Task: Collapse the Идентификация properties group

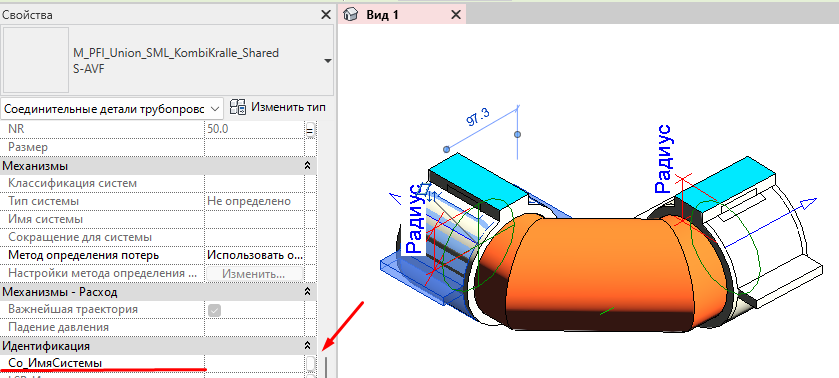Action: point(308,345)
